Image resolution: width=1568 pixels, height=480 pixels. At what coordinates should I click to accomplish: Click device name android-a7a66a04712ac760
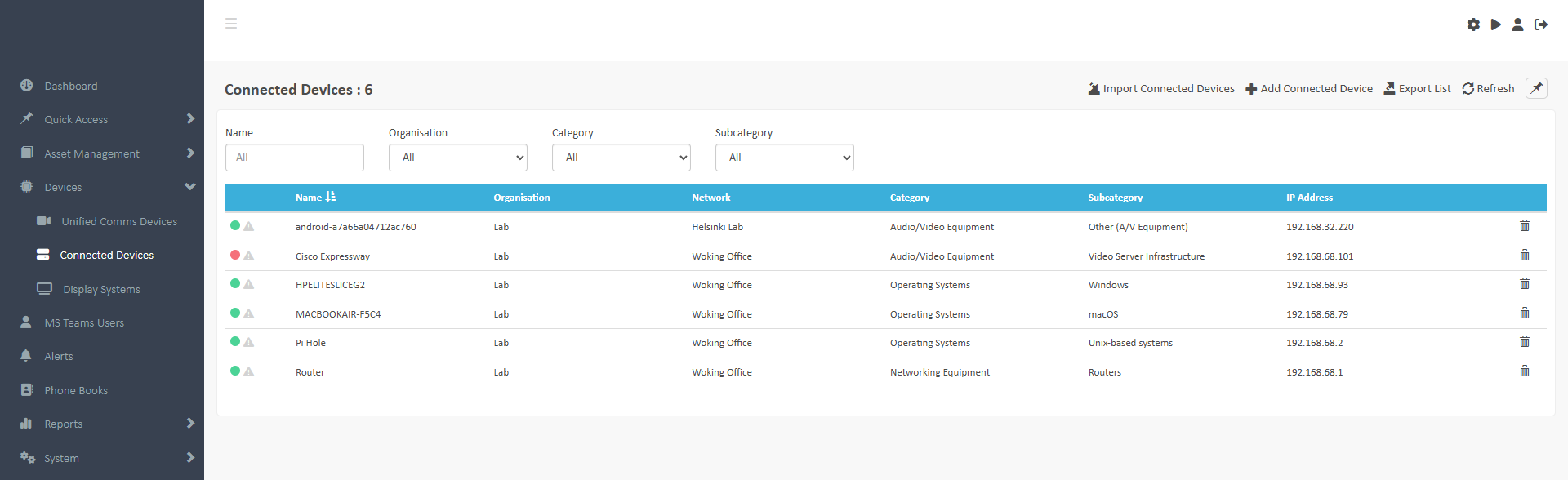(x=356, y=227)
